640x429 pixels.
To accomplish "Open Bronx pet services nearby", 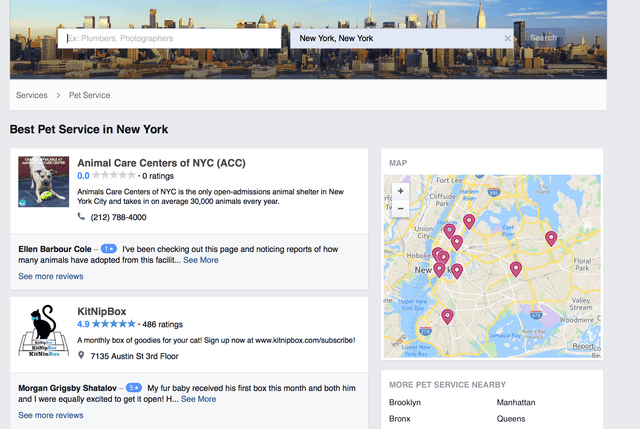I will (400, 419).
